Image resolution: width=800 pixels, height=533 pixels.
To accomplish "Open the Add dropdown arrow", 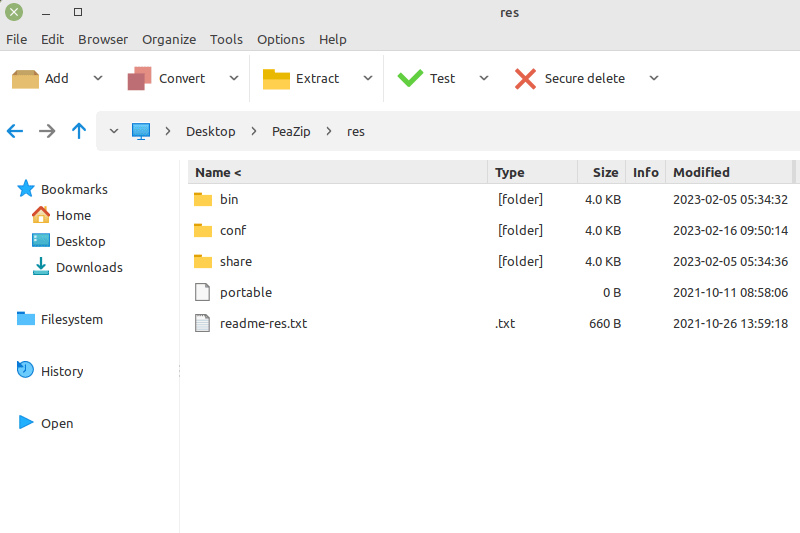I will [x=97, y=78].
